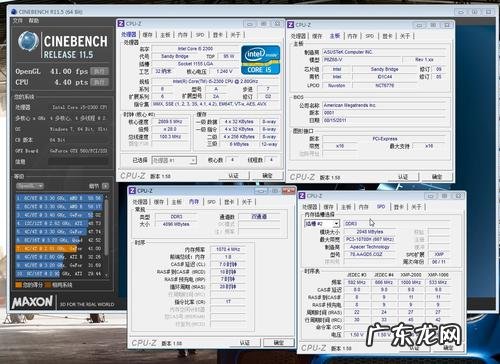This screenshot has height=364, width=500.
Task: Open 关于 tab in SPD CPU-Z window
Action: click(416, 207)
